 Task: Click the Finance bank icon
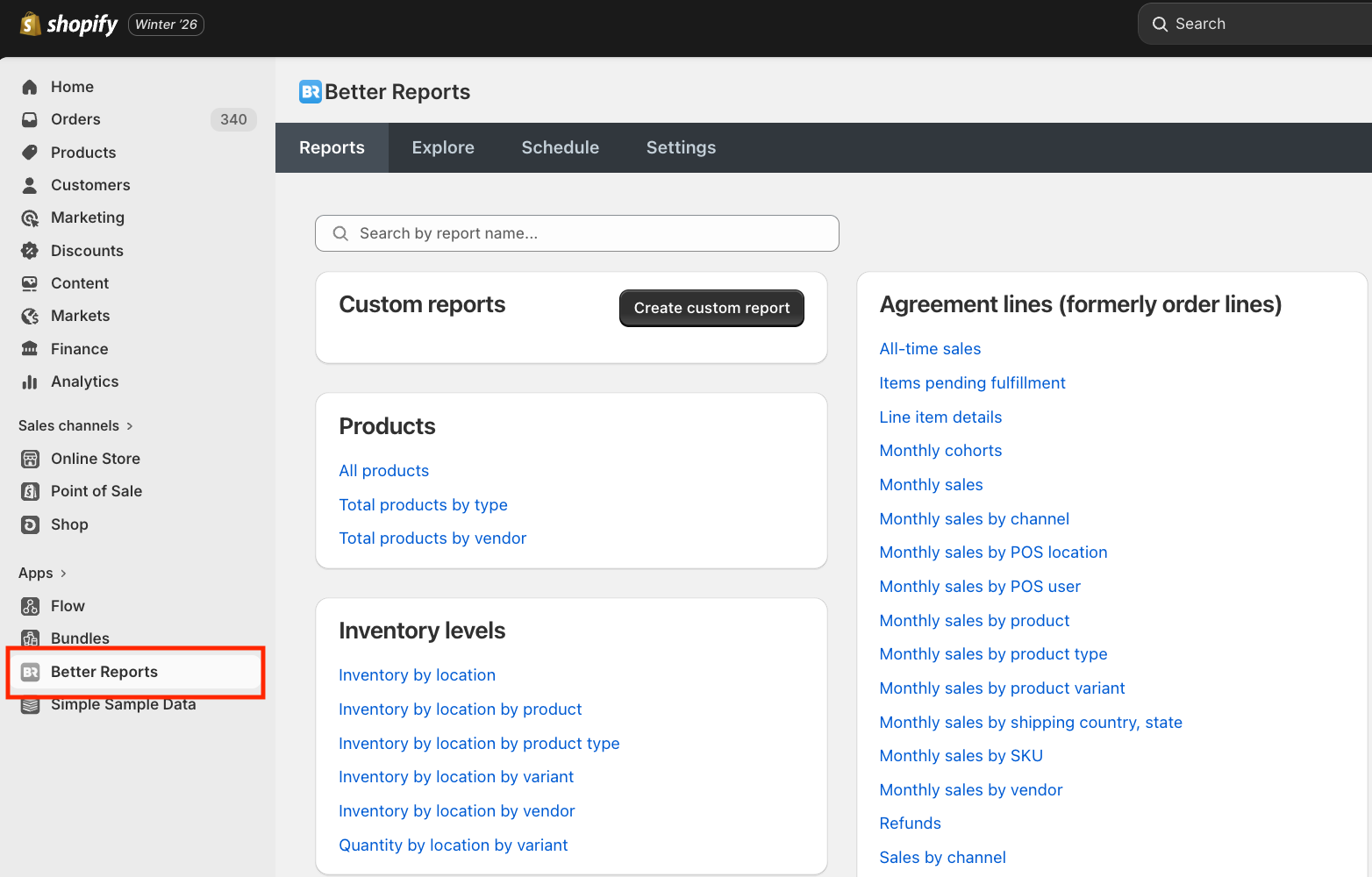pyautogui.click(x=30, y=349)
